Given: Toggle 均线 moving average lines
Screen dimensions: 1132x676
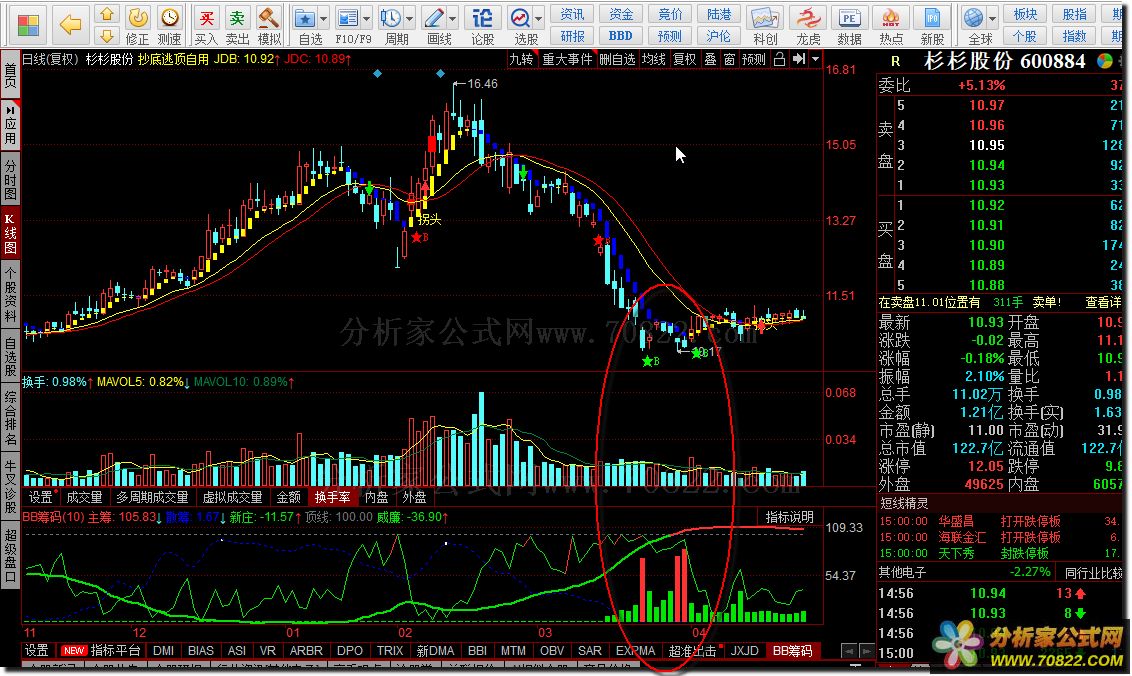Looking at the screenshot, I should pos(653,59).
